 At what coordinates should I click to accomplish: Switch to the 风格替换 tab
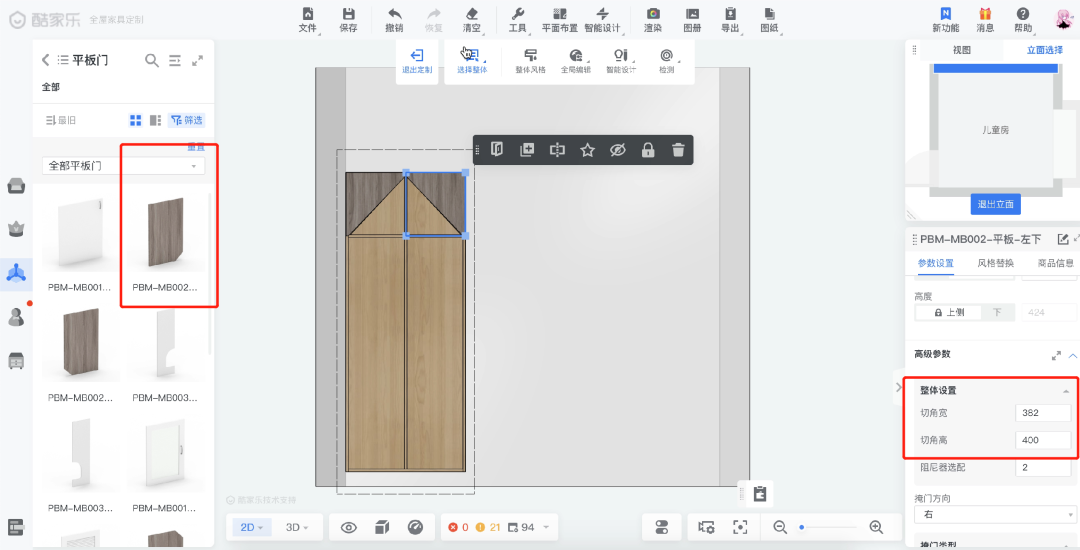(995, 263)
